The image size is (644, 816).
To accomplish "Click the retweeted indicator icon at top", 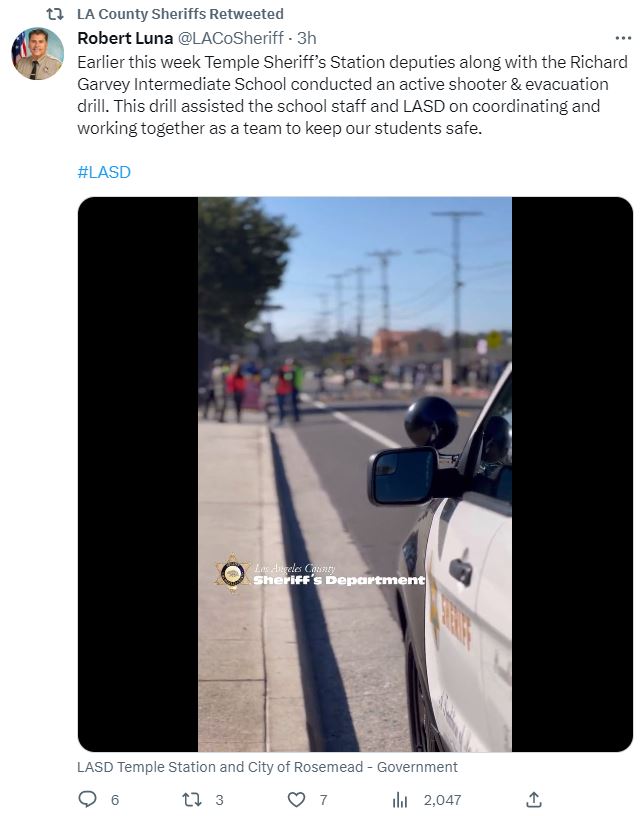I will point(55,14).
